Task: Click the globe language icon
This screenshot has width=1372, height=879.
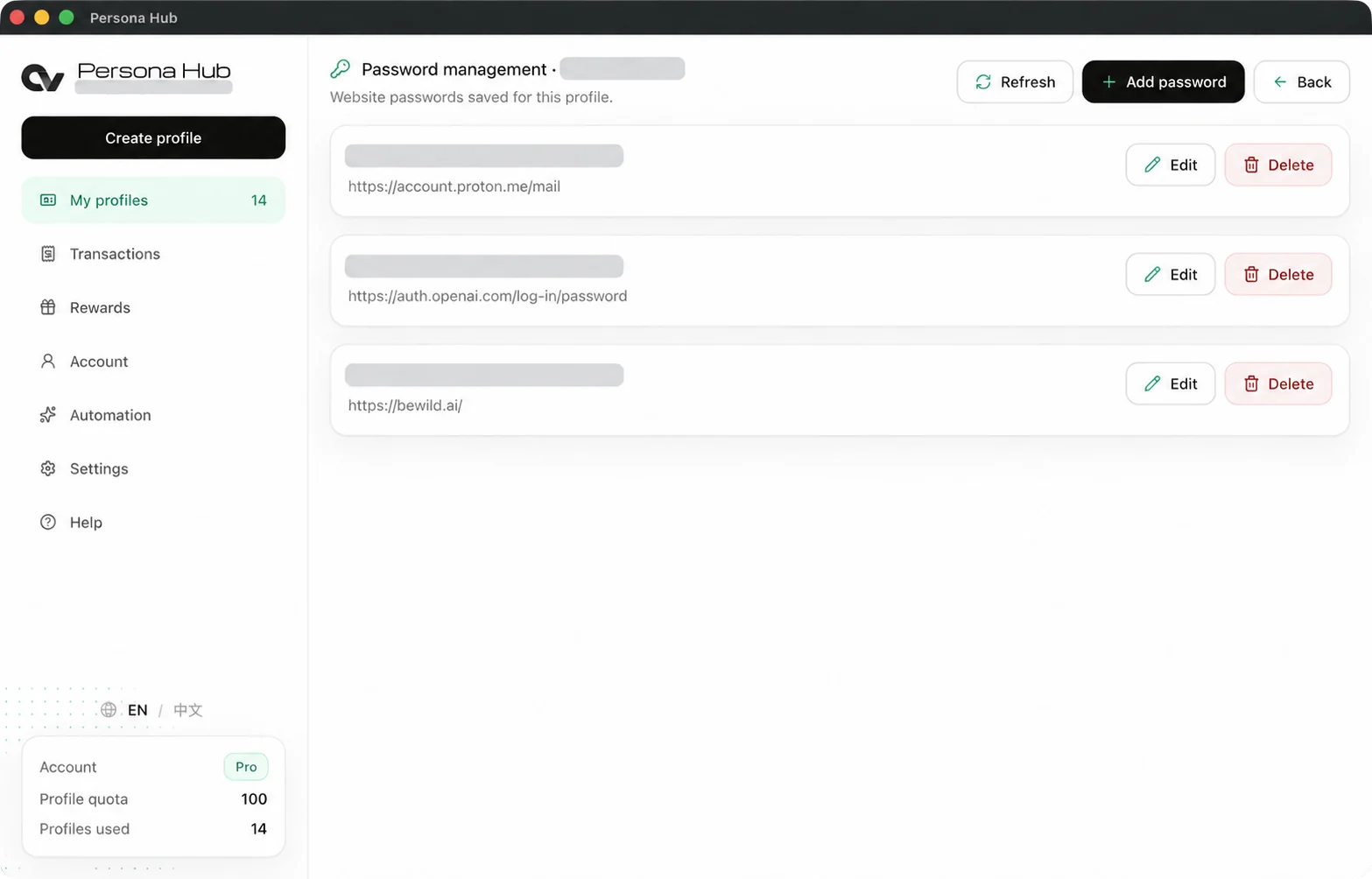Action: tap(109, 710)
